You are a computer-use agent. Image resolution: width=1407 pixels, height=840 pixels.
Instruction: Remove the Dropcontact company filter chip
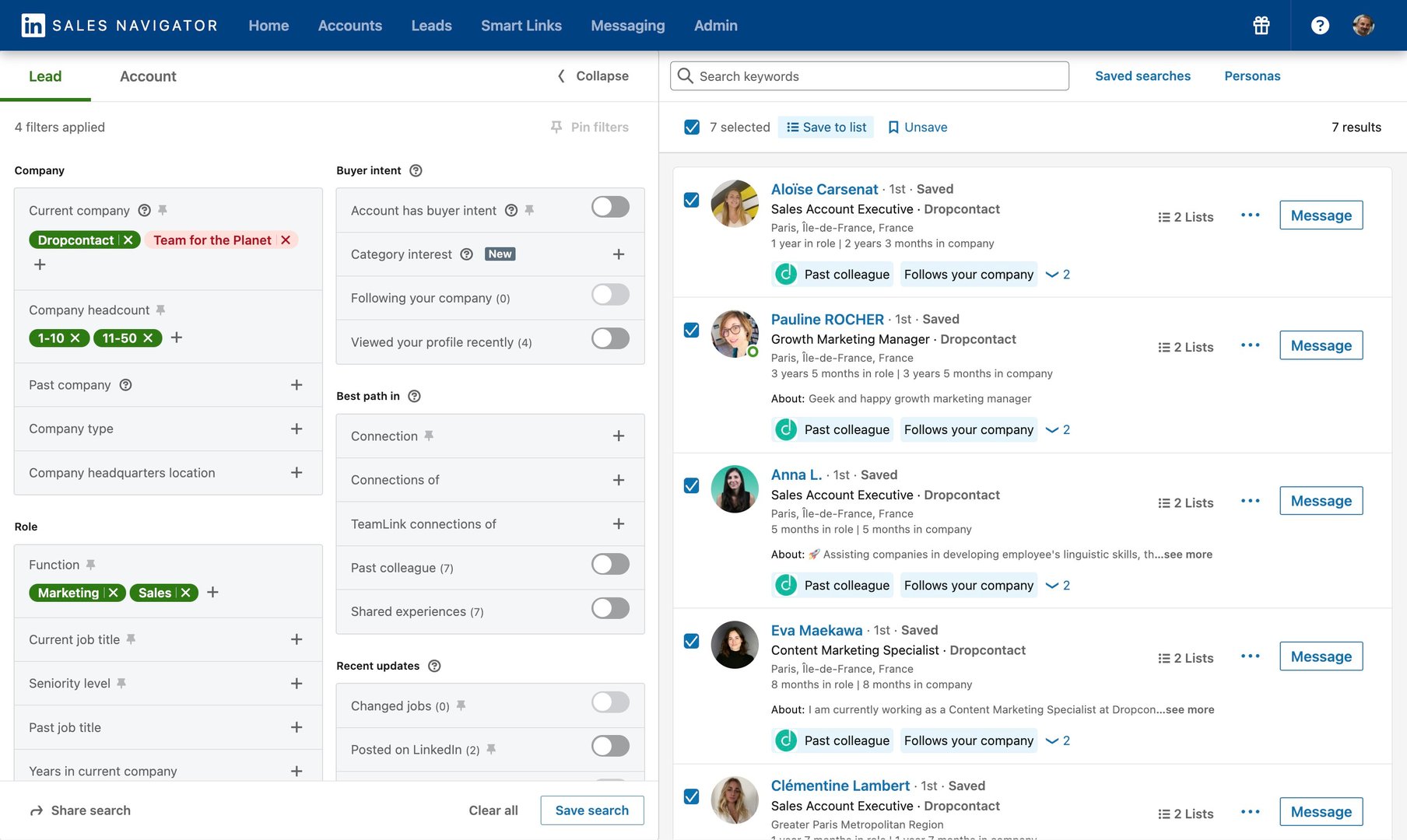(128, 240)
